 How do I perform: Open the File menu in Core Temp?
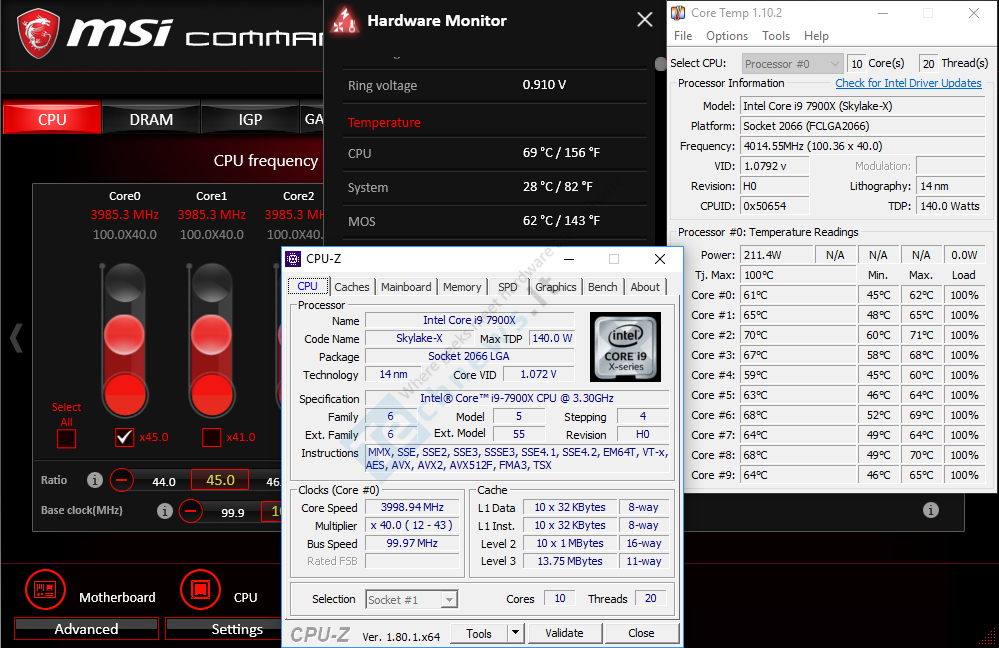pos(683,36)
